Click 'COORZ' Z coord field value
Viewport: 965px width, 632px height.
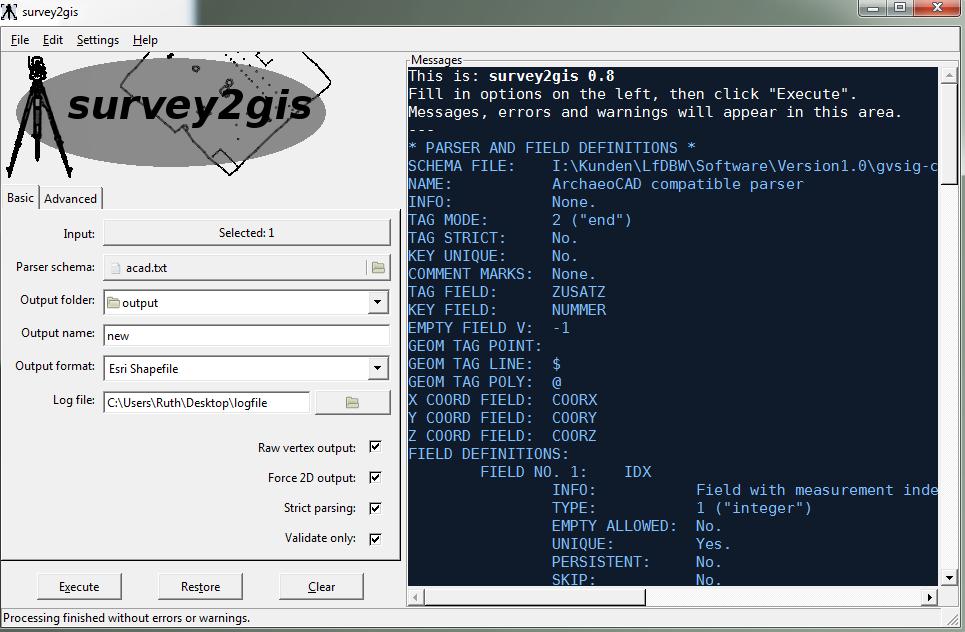[x=574, y=436]
